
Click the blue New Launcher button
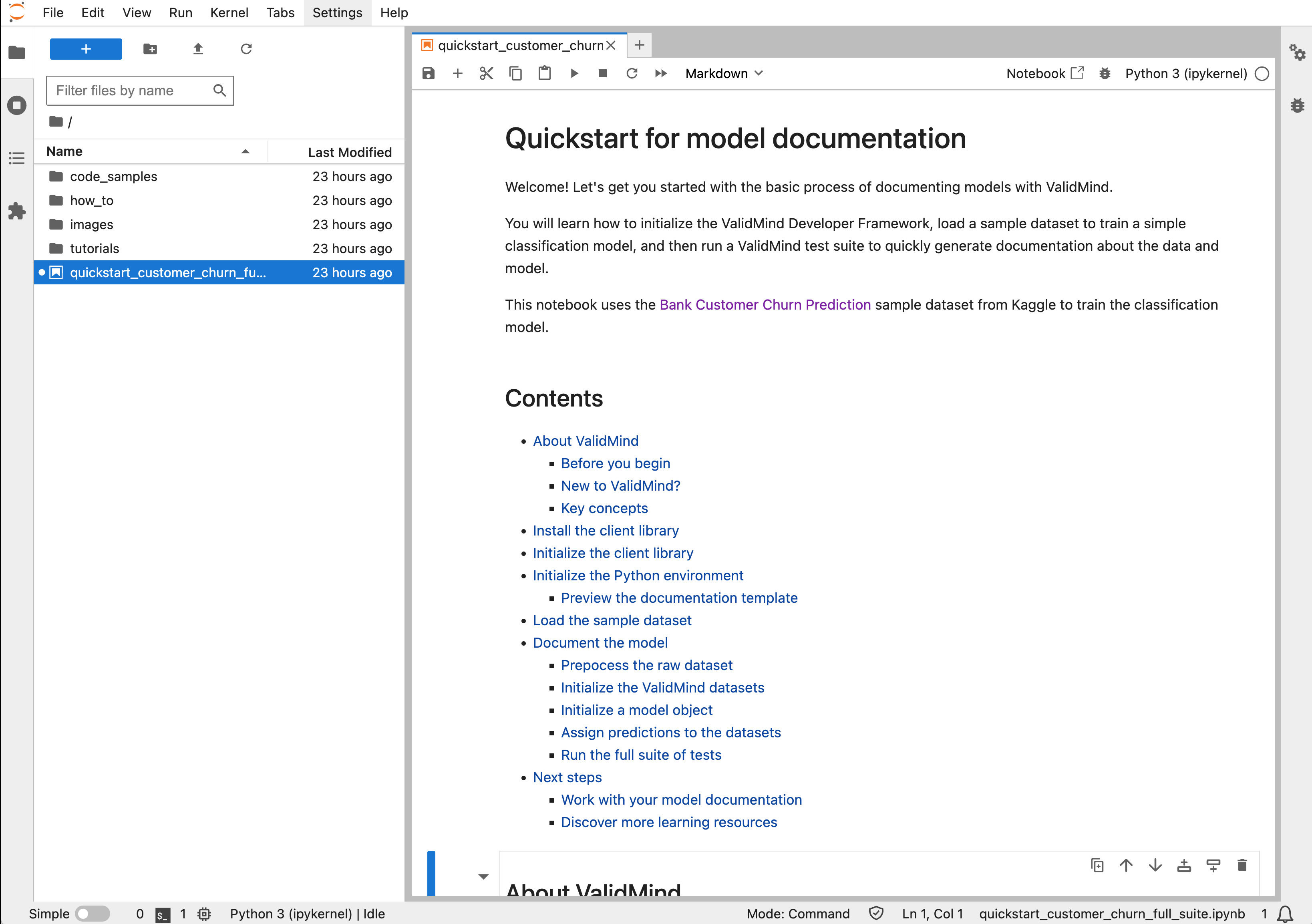click(85, 49)
